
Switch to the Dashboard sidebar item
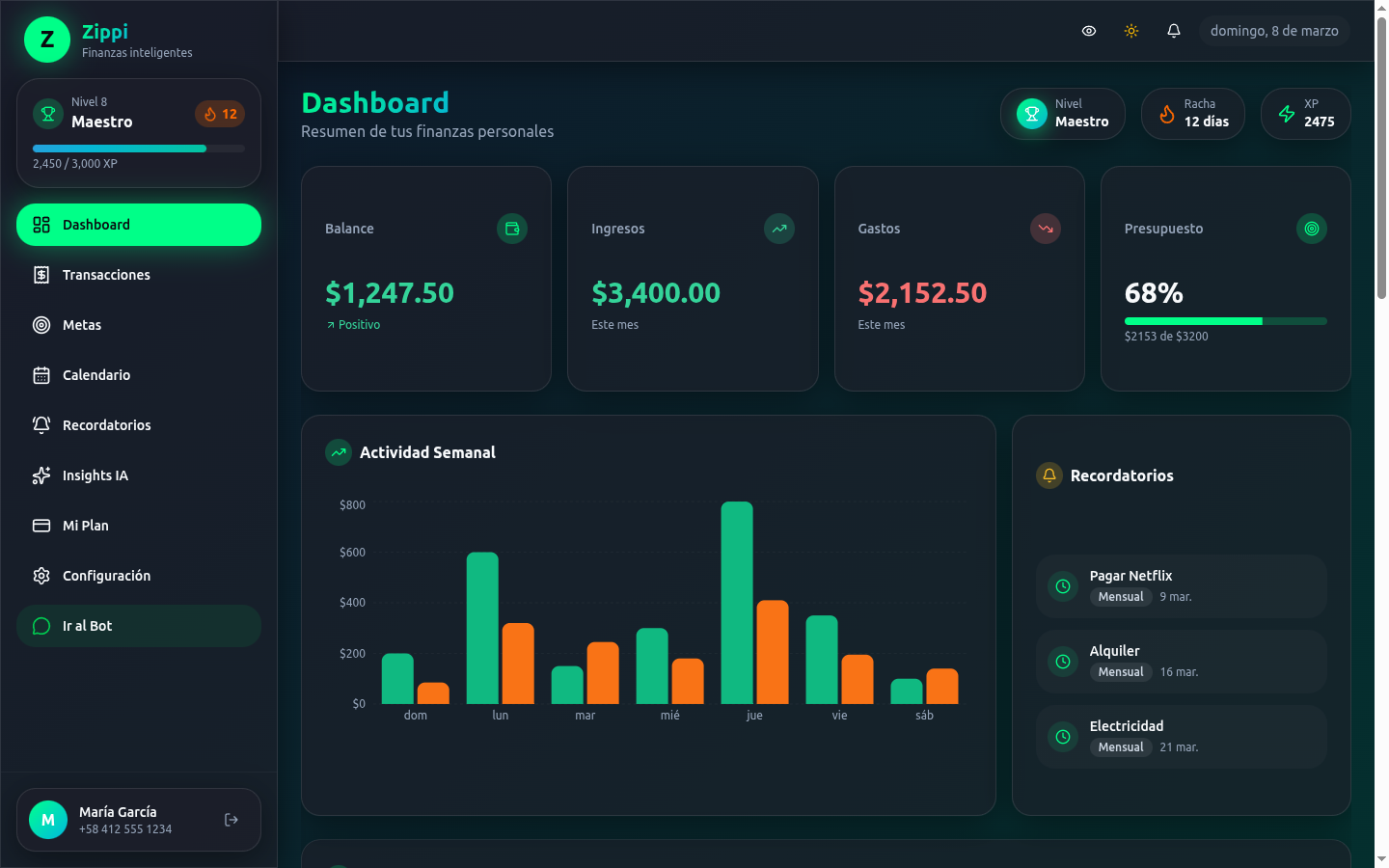click(96, 224)
